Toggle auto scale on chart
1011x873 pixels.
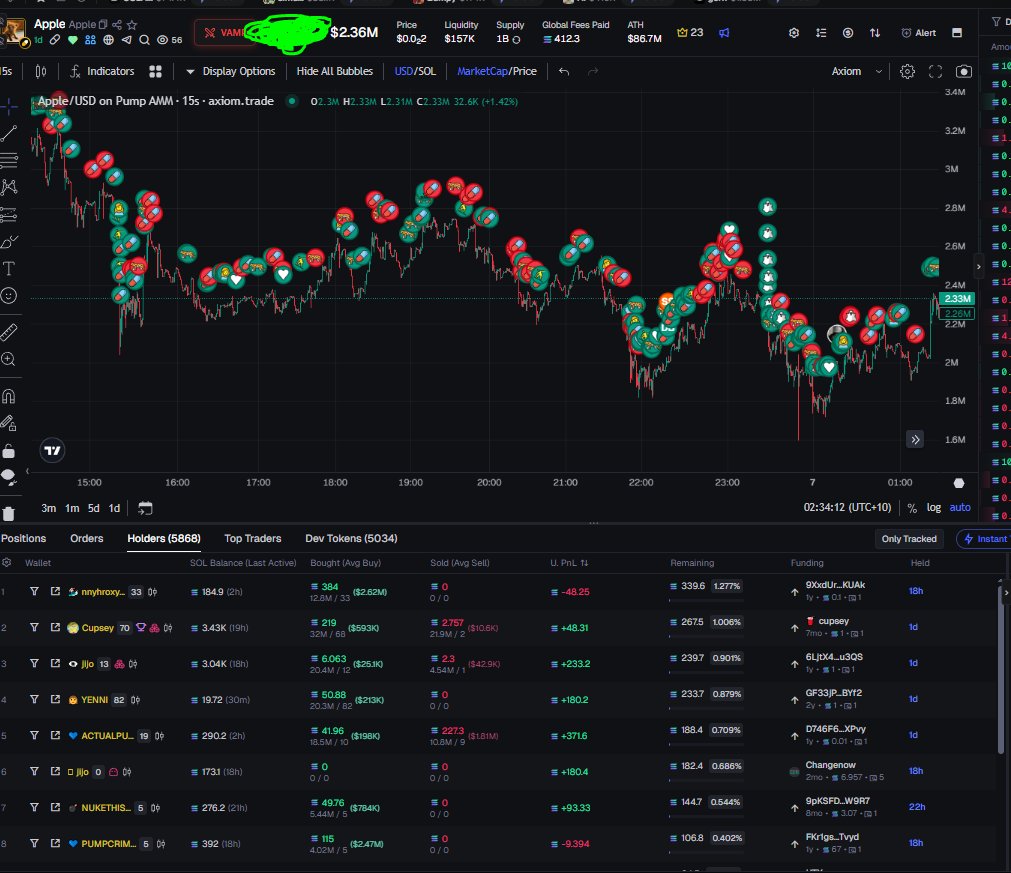click(x=960, y=508)
